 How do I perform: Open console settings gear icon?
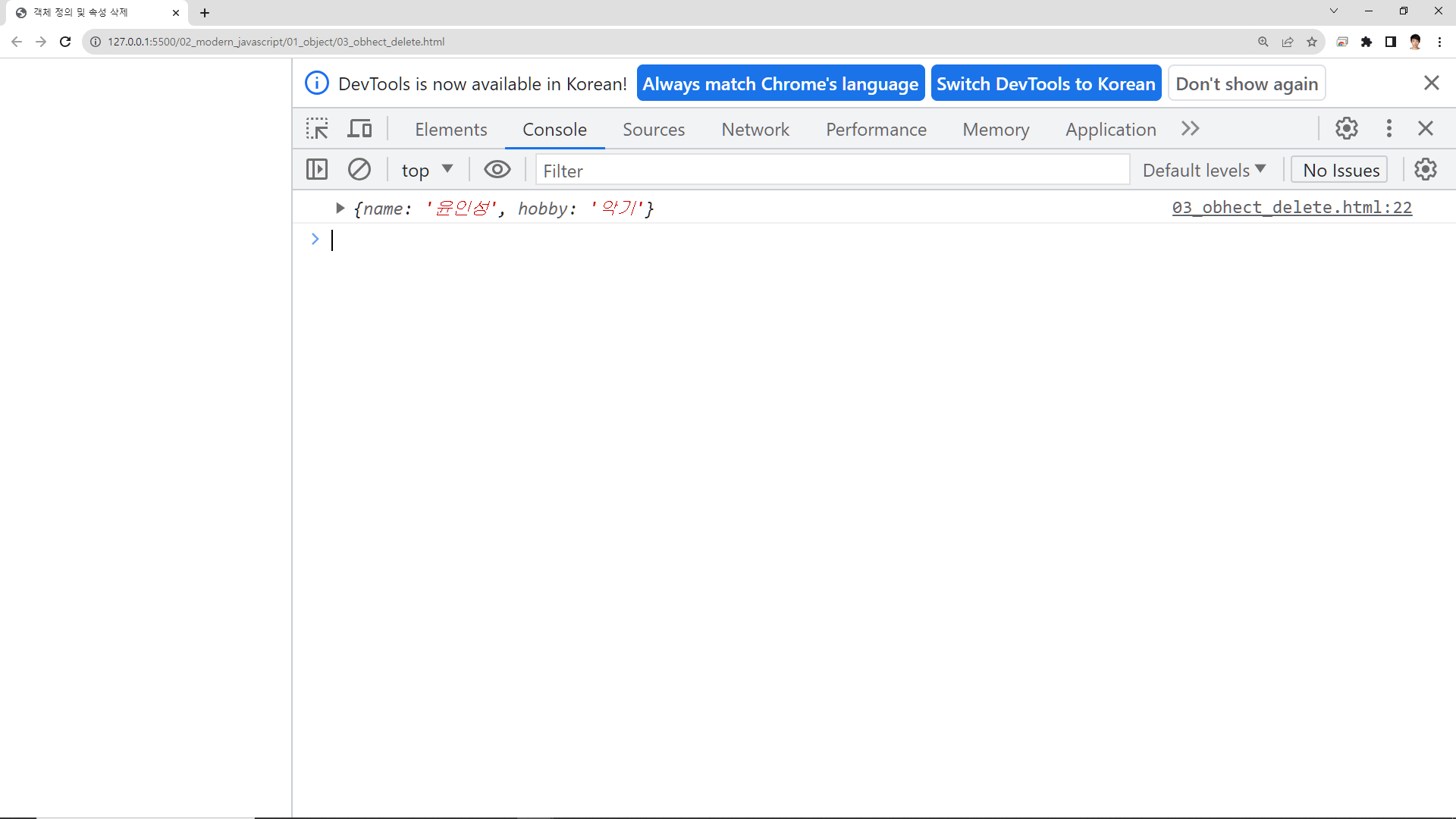coord(1426,169)
